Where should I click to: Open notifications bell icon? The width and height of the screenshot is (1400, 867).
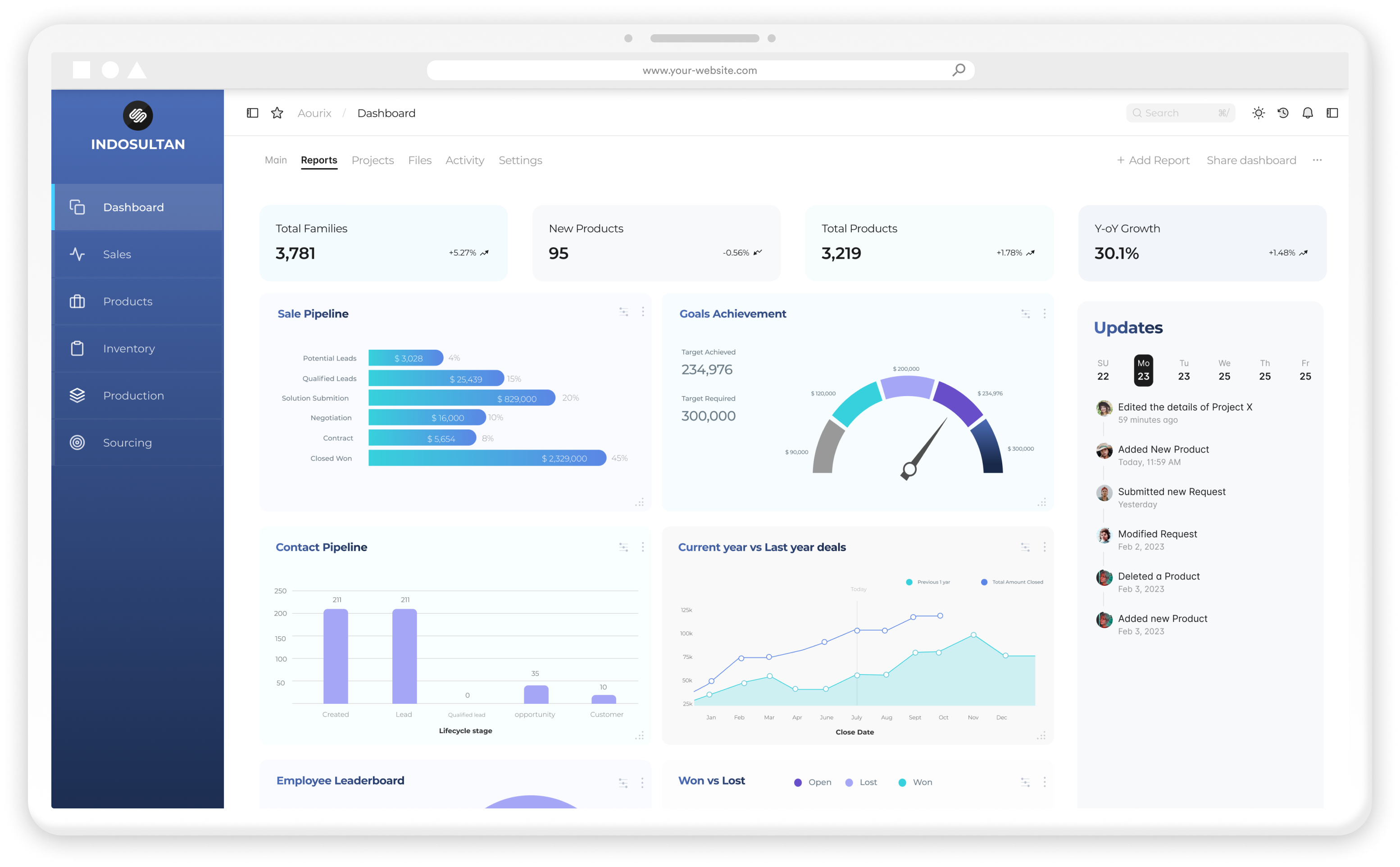[x=1308, y=113]
